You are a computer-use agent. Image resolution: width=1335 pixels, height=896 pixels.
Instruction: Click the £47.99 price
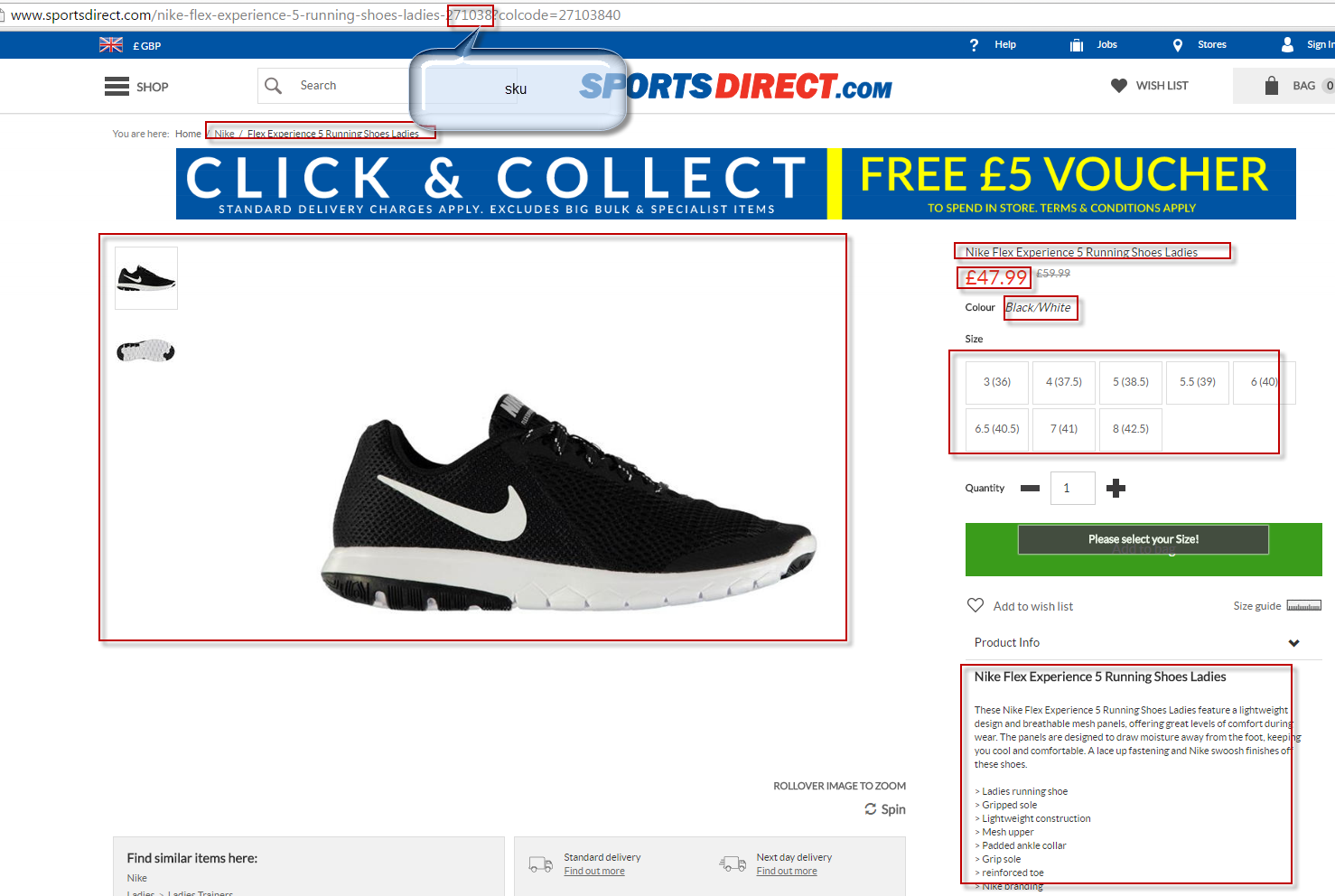pyautogui.click(x=996, y=278)
